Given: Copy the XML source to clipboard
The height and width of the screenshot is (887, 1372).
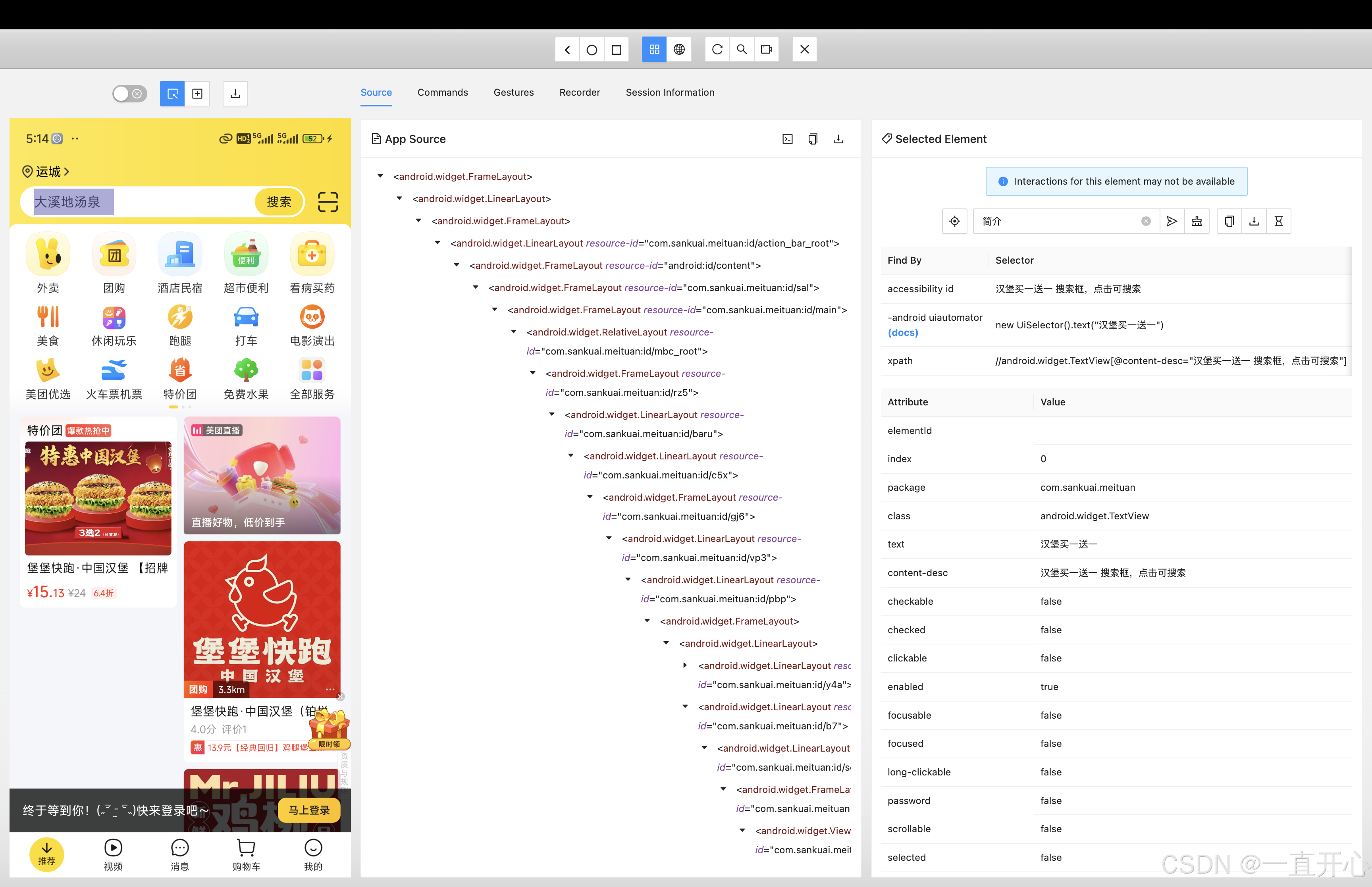Looking at the screenshot, I should (812, 139).
